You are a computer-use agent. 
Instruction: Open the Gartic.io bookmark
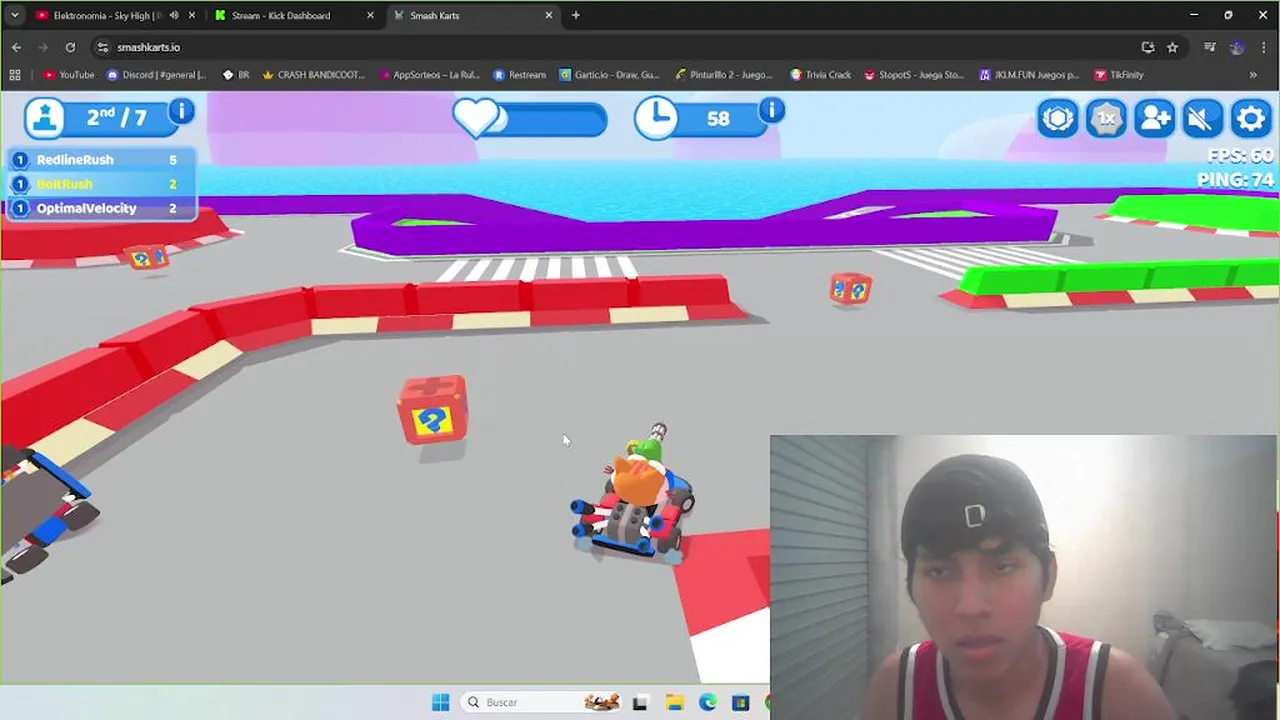[609, 75]
